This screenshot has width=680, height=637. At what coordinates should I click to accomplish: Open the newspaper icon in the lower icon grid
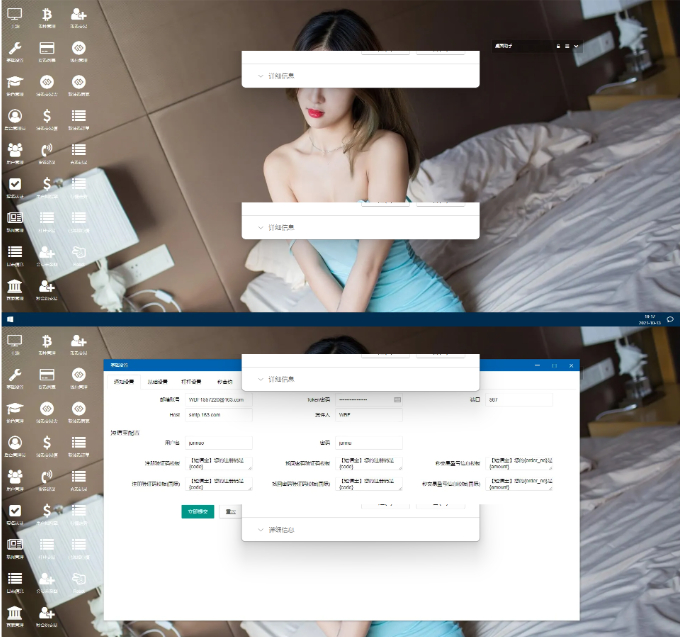[15, 544]
